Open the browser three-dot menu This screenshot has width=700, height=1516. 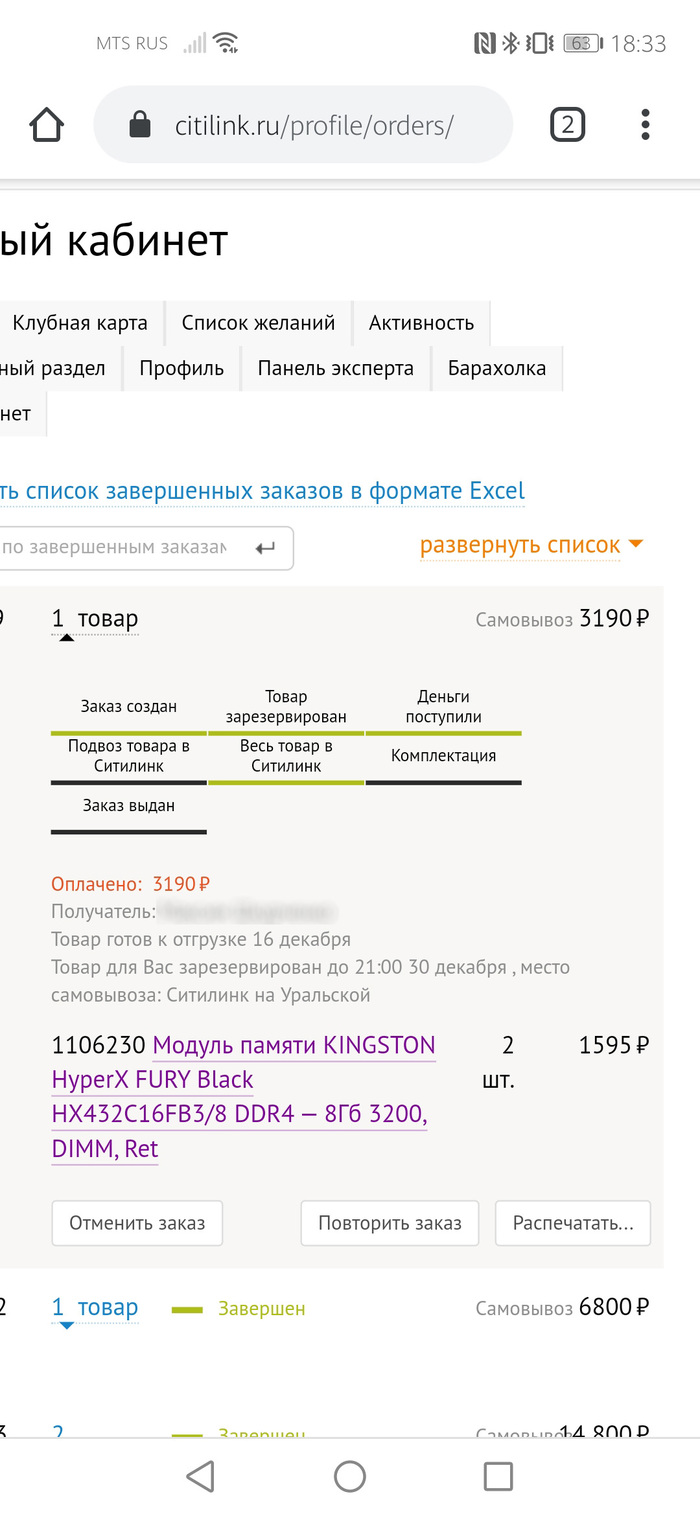[645, 125]
